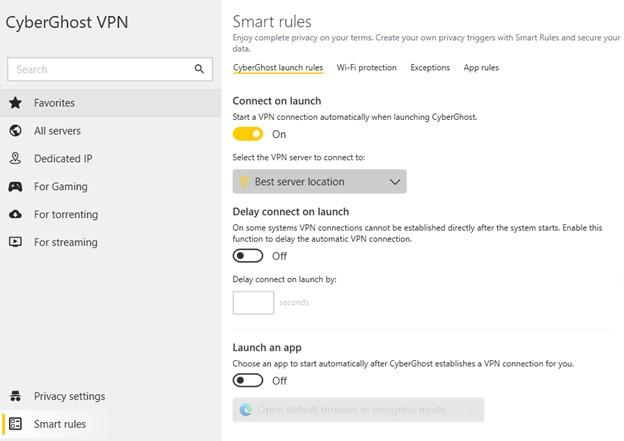The height and width of the screenshot is (441, 624).
Task: Focus the delay seconds input box
Action: tap(253, 302)
